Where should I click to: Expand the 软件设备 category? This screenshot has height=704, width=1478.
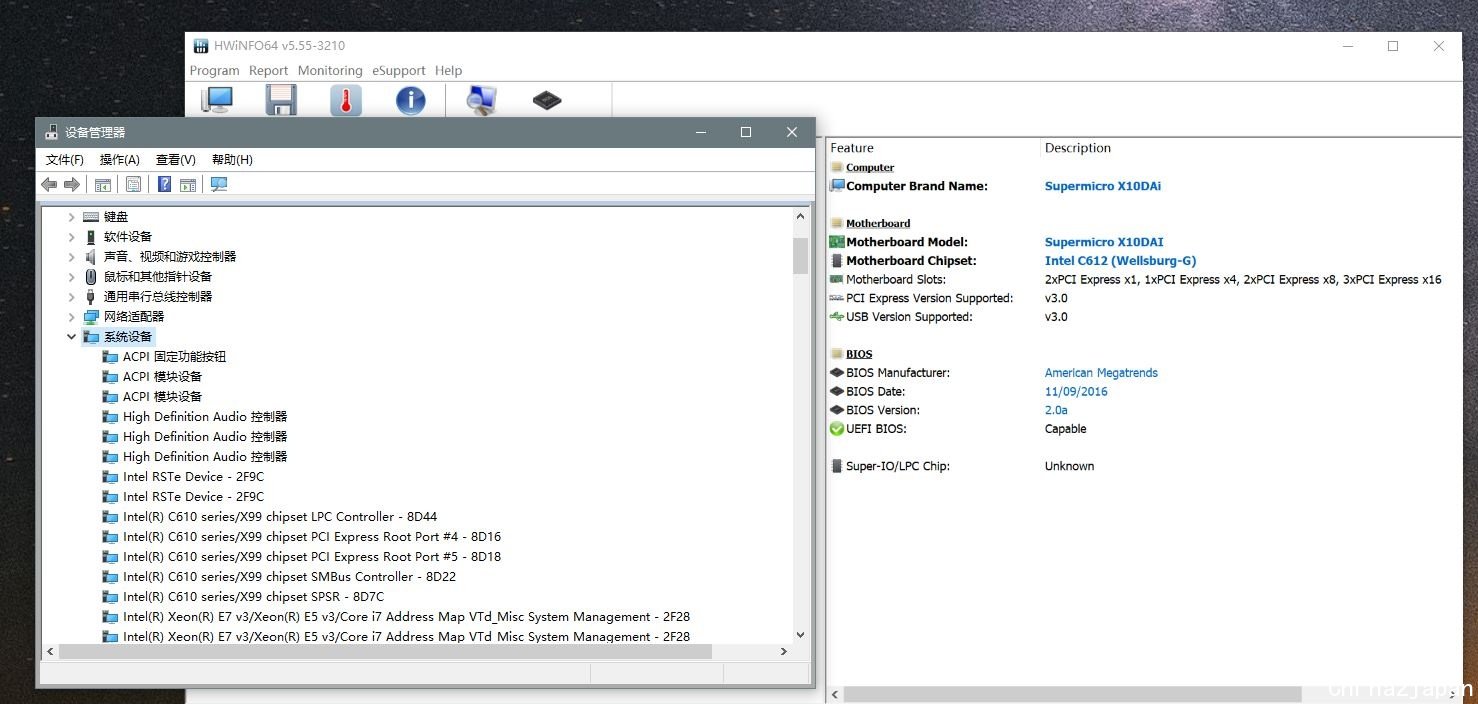(x=71, y=237)
